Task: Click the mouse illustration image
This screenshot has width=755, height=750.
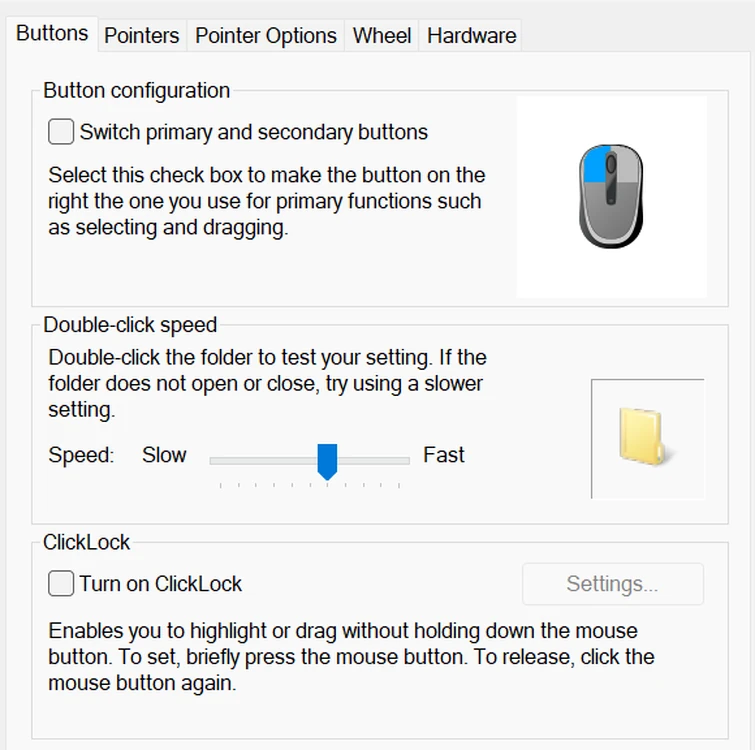Action: coord(611,196)
